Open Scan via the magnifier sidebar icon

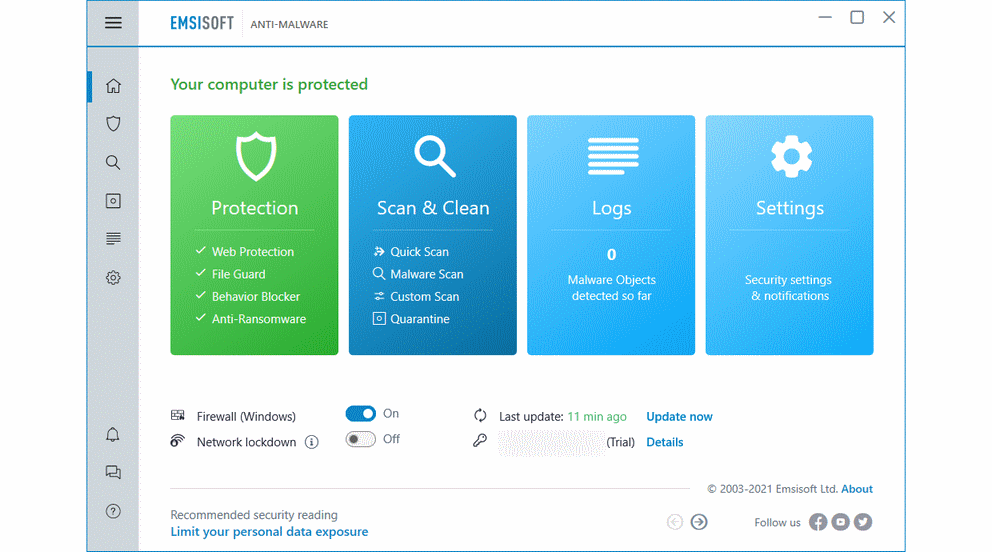pyautogui.click(x=113, y=163)
